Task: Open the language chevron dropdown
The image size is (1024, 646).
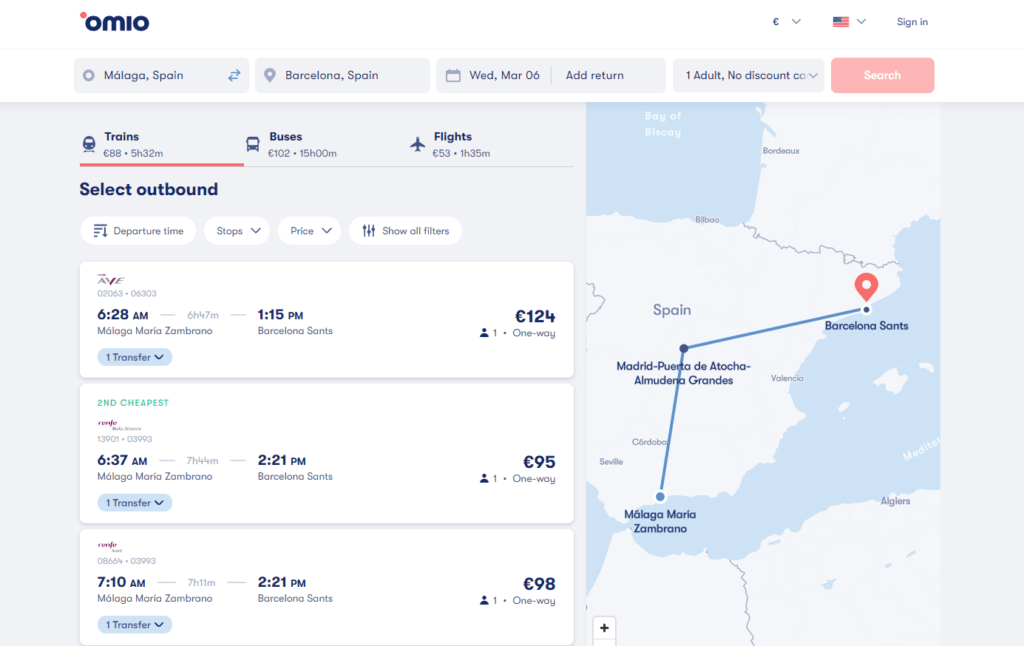Action: (861, 22)
